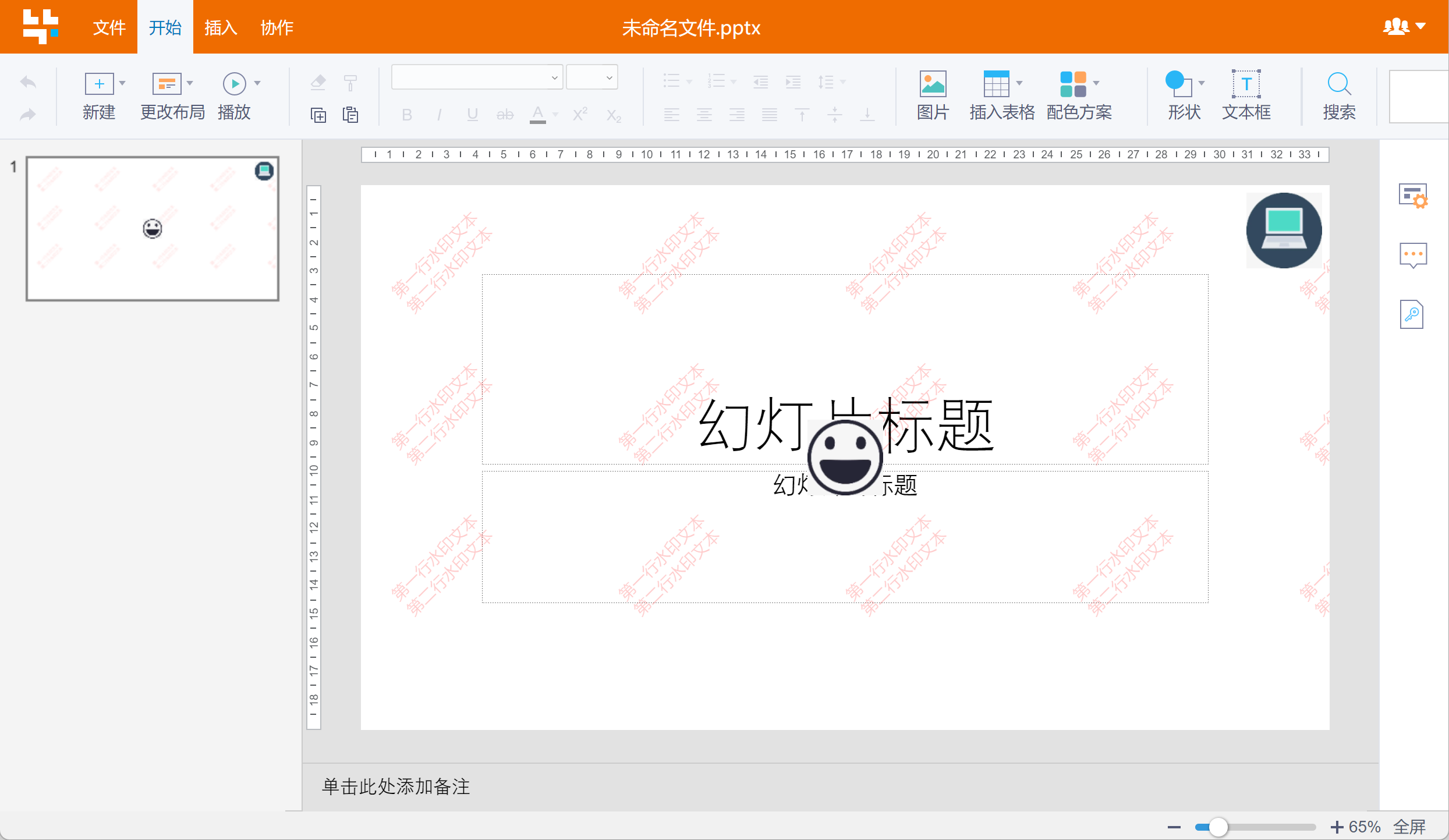Zoom in with plus button

1337,827
